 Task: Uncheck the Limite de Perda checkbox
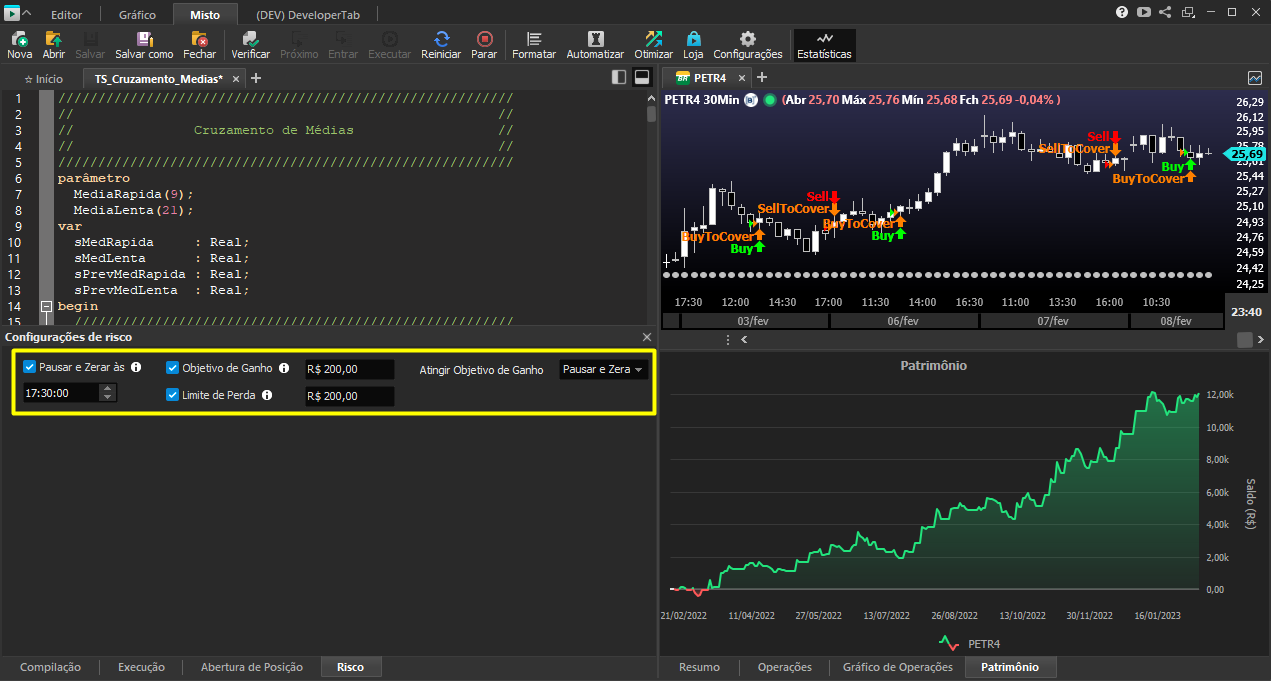173,395
